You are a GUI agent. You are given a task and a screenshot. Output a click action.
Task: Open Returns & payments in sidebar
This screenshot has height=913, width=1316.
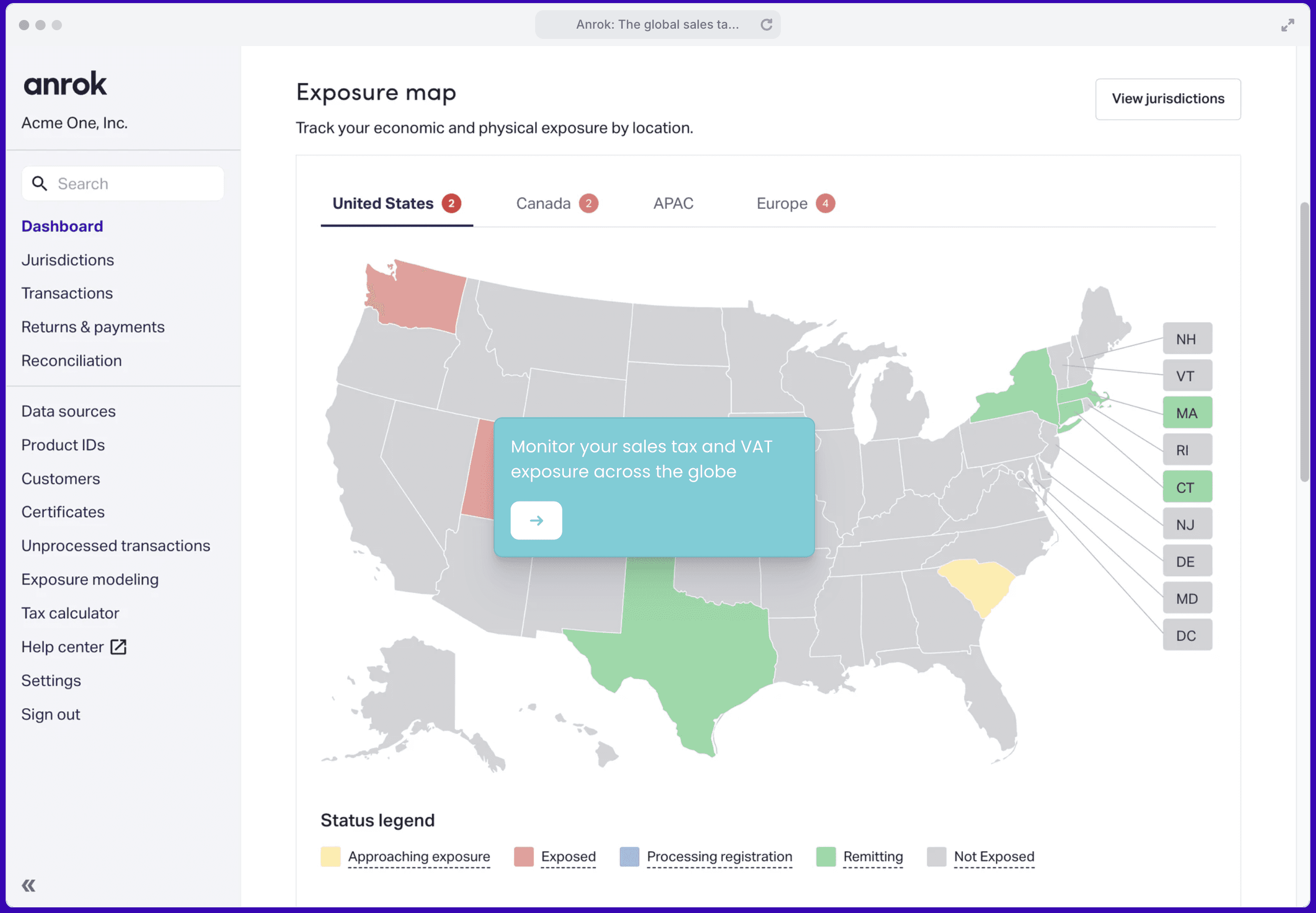tap(93, 327)
